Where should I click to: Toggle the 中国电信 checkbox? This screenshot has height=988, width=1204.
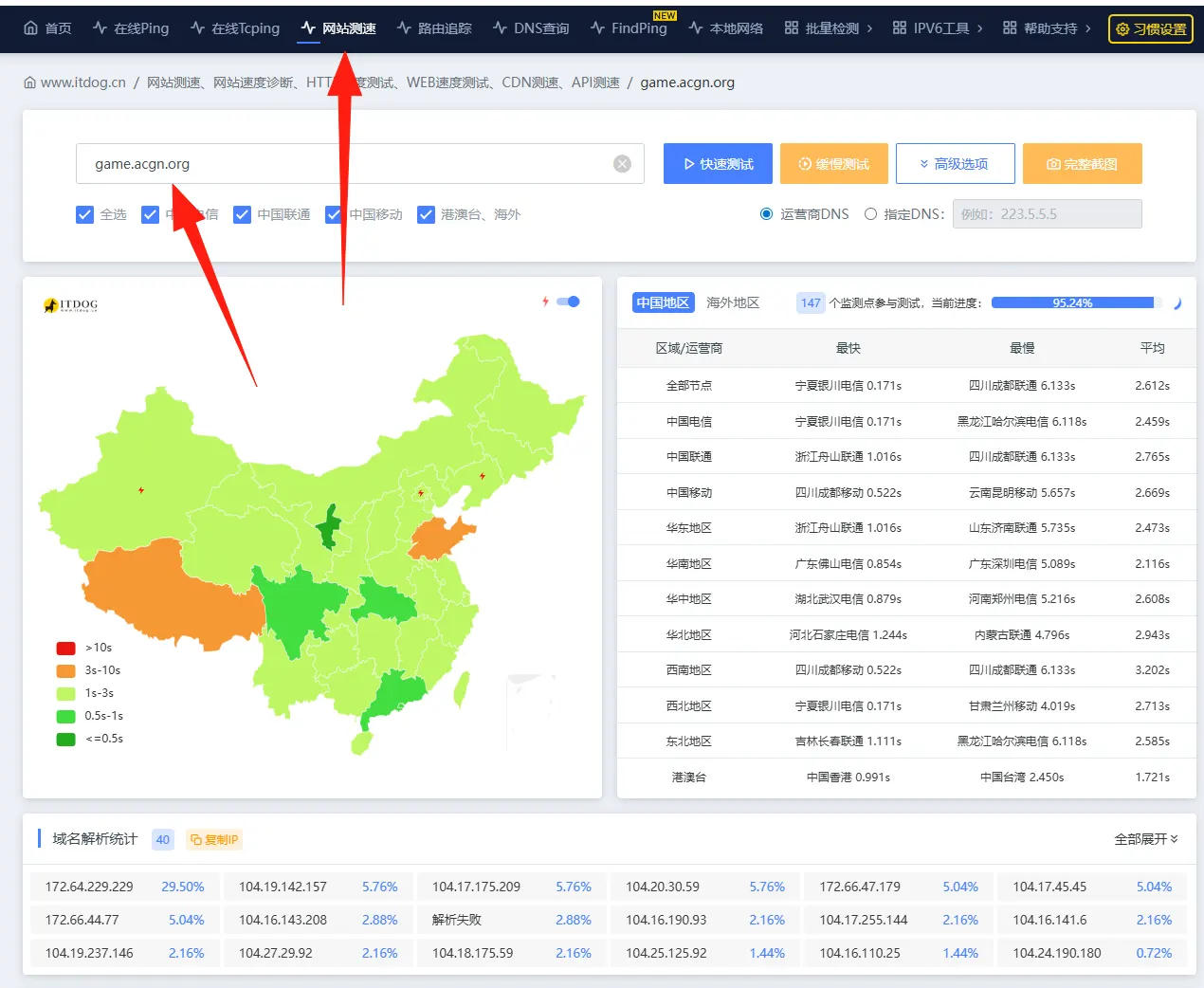[150, 214]
